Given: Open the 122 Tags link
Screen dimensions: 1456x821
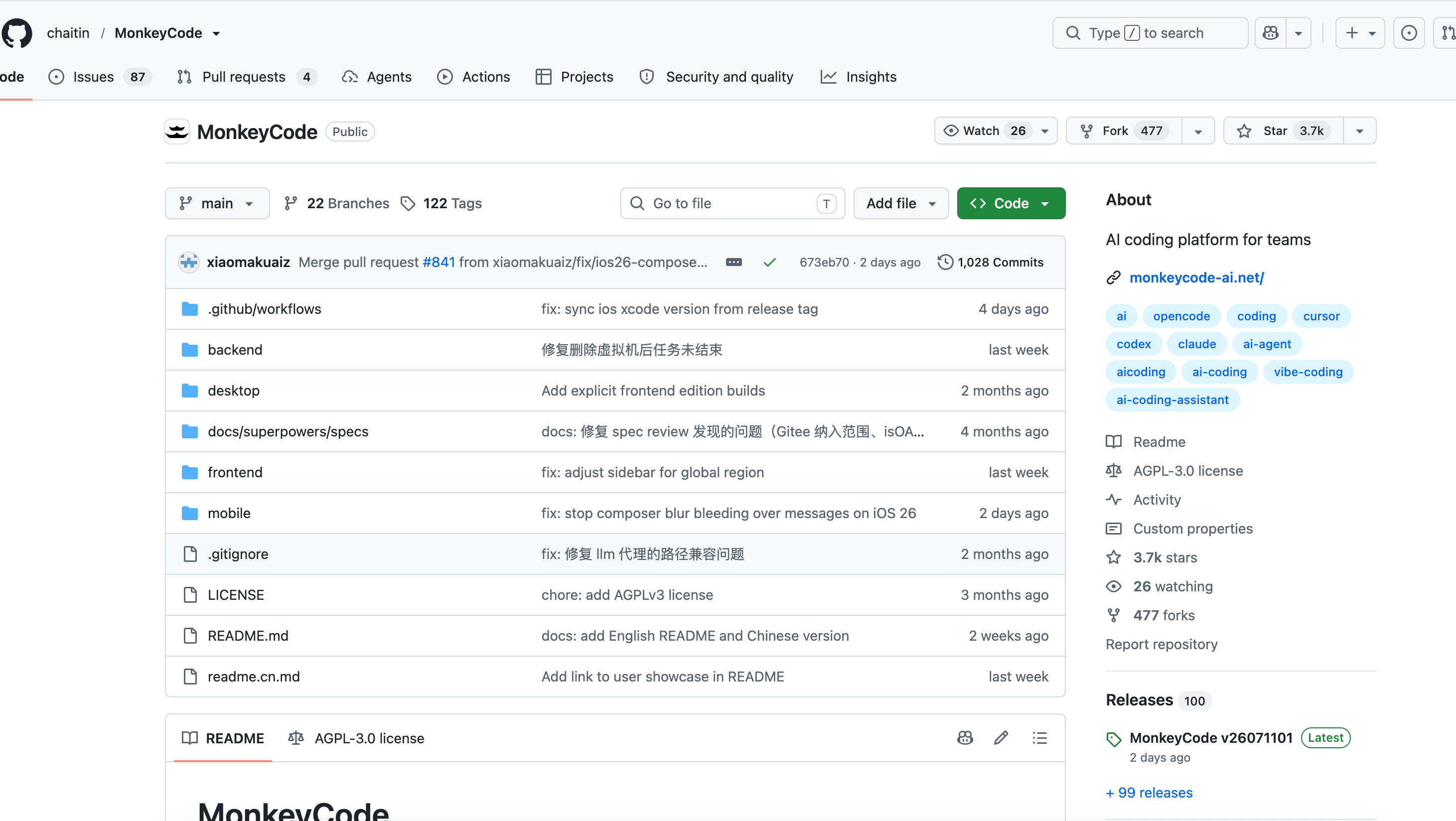Looking at the screenshot, I should coord(441,203).
